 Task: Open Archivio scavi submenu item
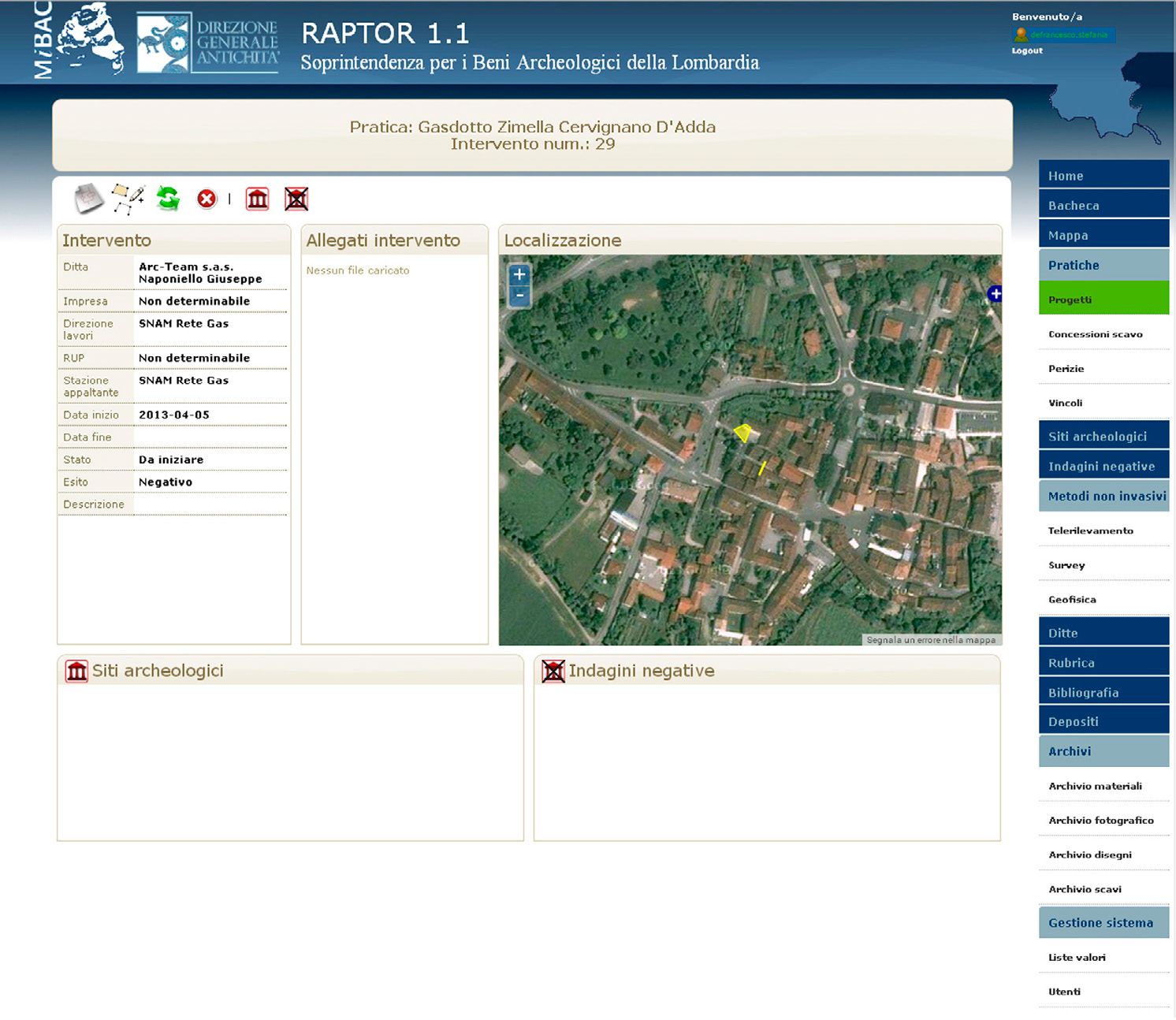coord(1103,889)
